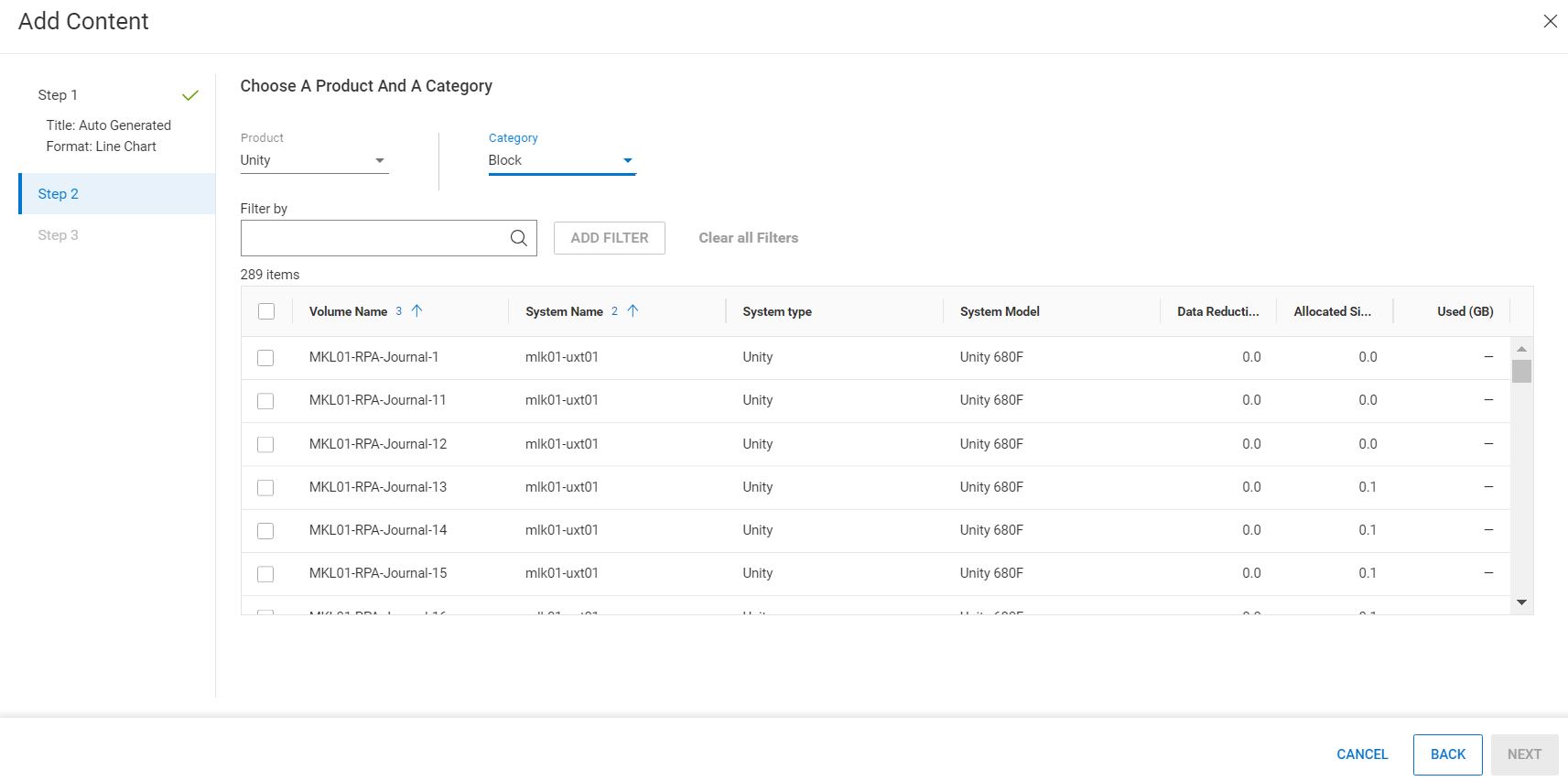Tick the select-all checkbox in table header

tap(266, 311)
